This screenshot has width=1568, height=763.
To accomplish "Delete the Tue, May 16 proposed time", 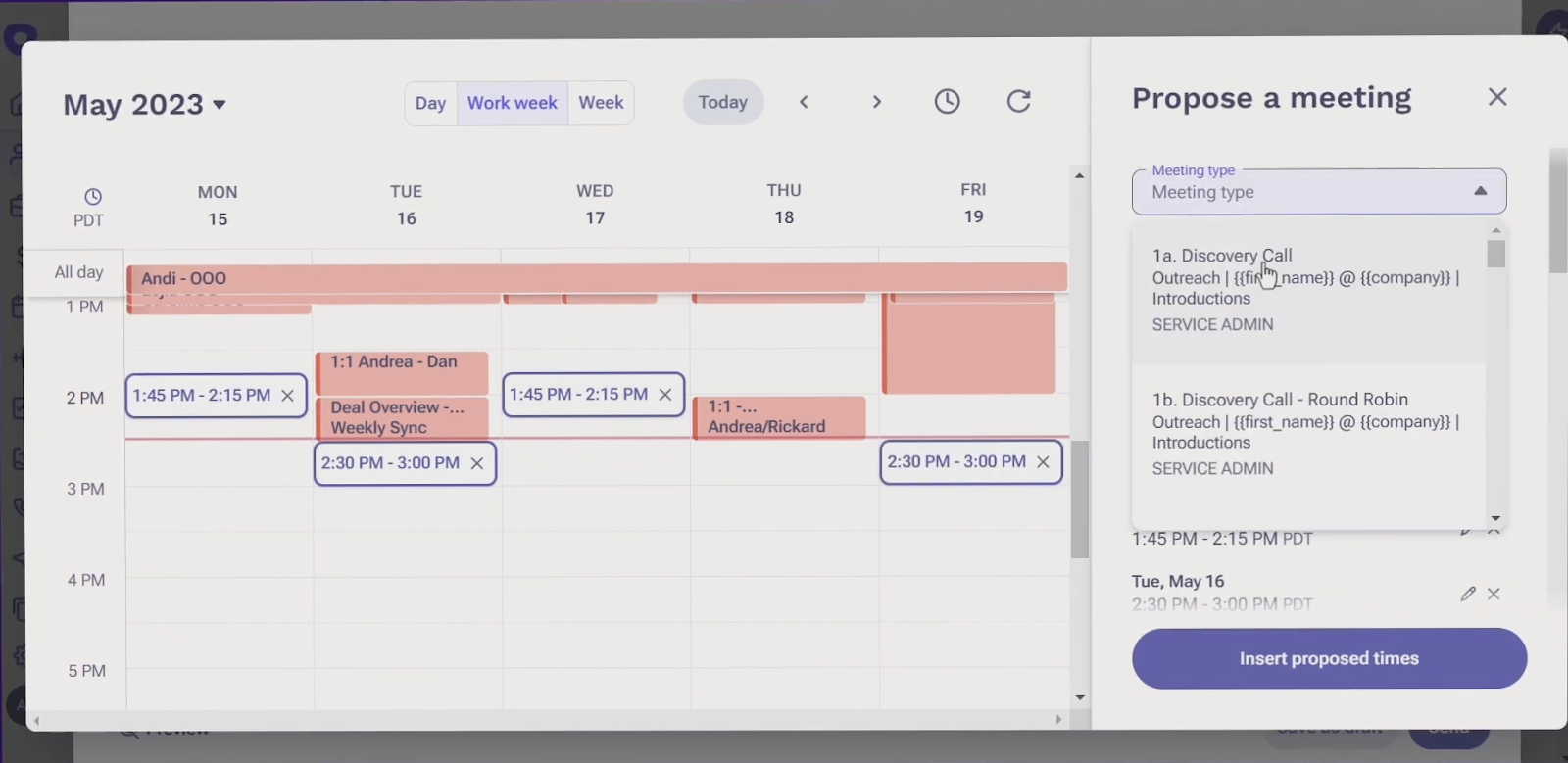I will 1494,594.
